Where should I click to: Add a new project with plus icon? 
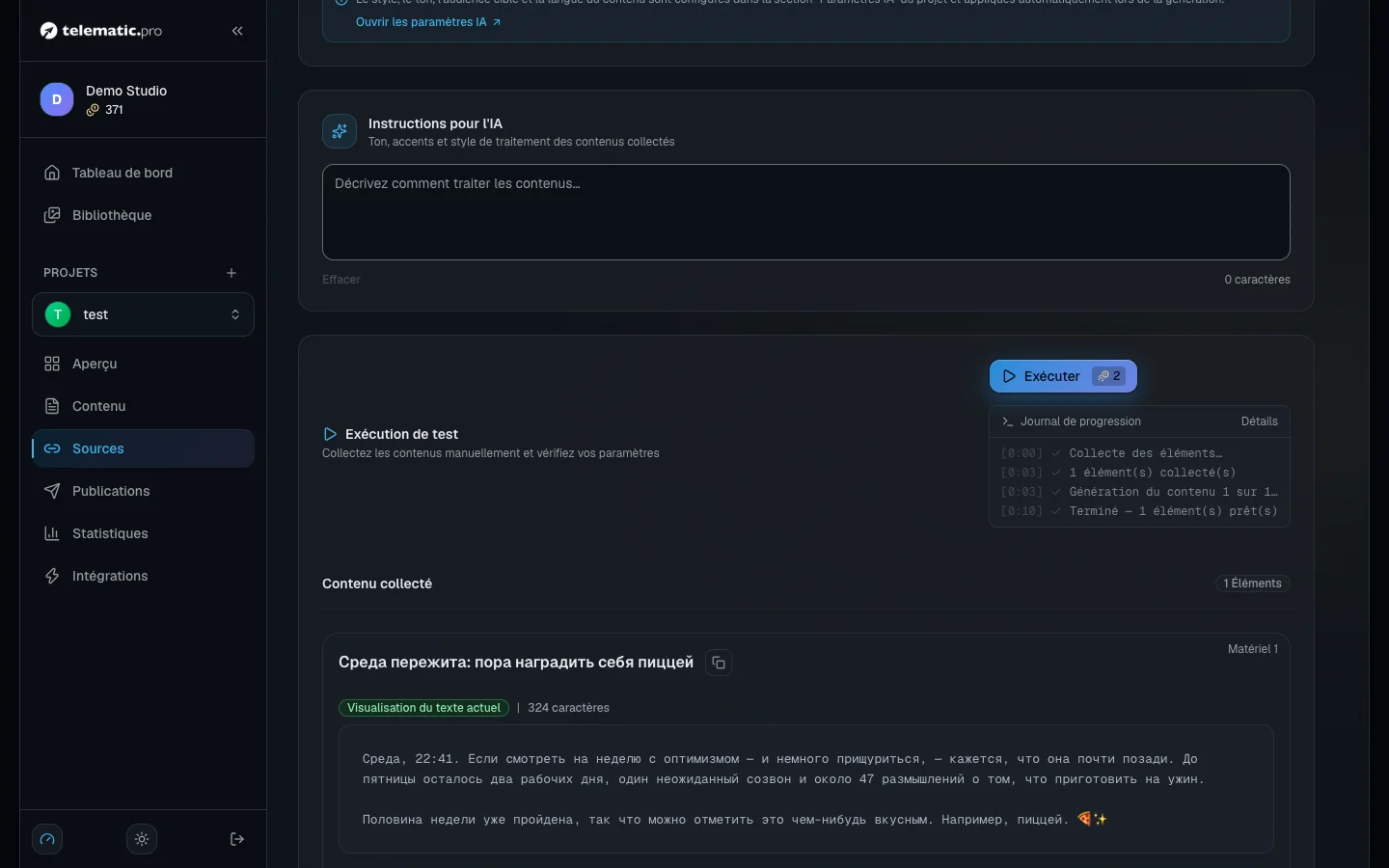[231, 273]
